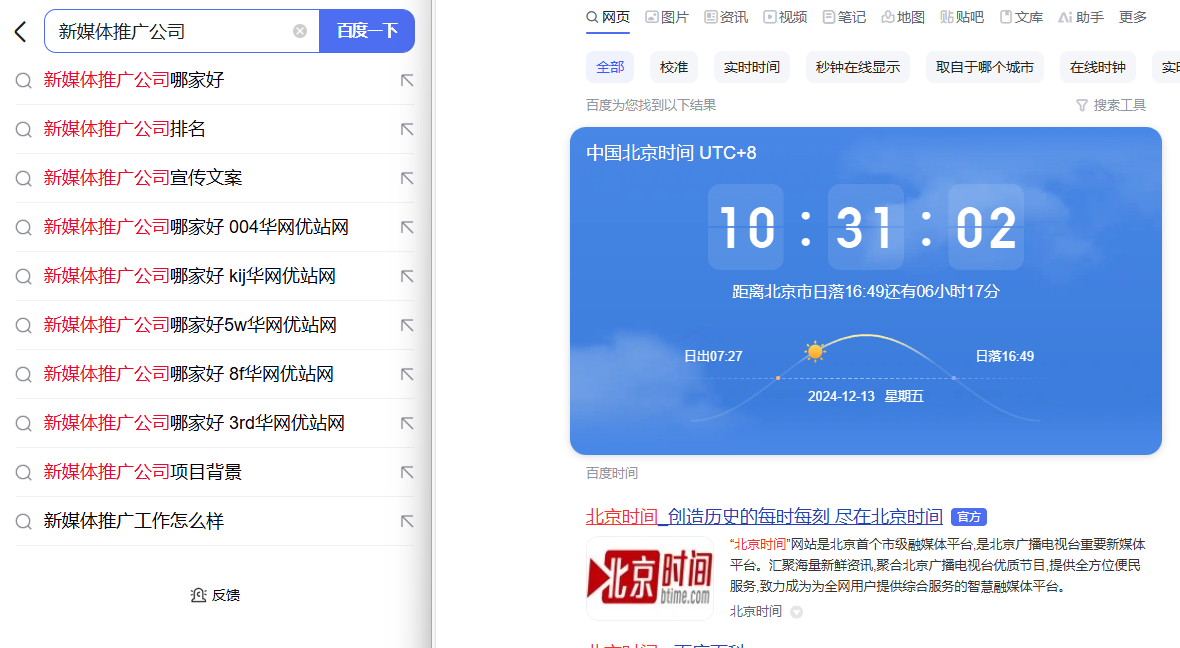Click fill arrow for 新媒体推广工作怎么样 suggestion
The width and height of the screenshot is (1180, 648).
(x=407, y=520)
